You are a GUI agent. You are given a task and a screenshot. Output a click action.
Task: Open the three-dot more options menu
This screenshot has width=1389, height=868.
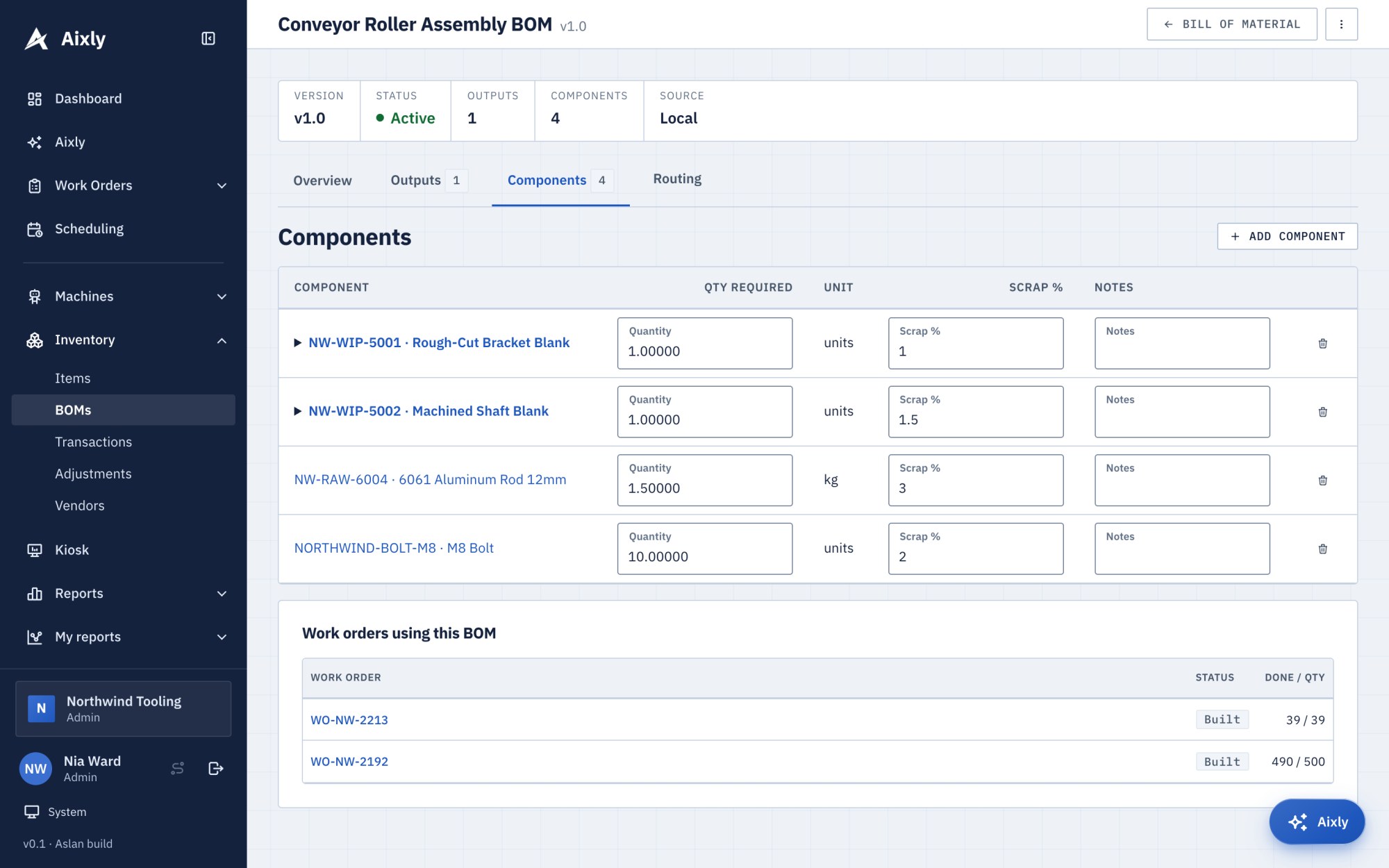click(x=1341, y=24)
